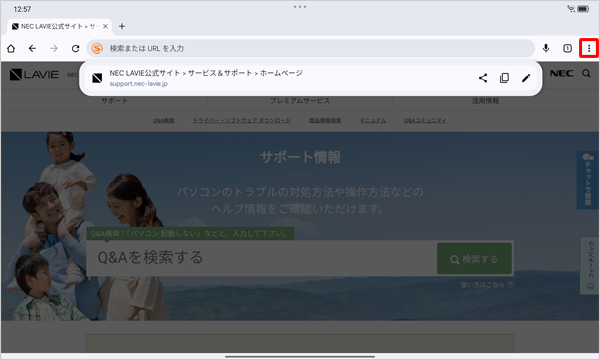Tap the battery status icon
Image resolution: width=600 pixels, height=360 pixels.
[584, 9]
